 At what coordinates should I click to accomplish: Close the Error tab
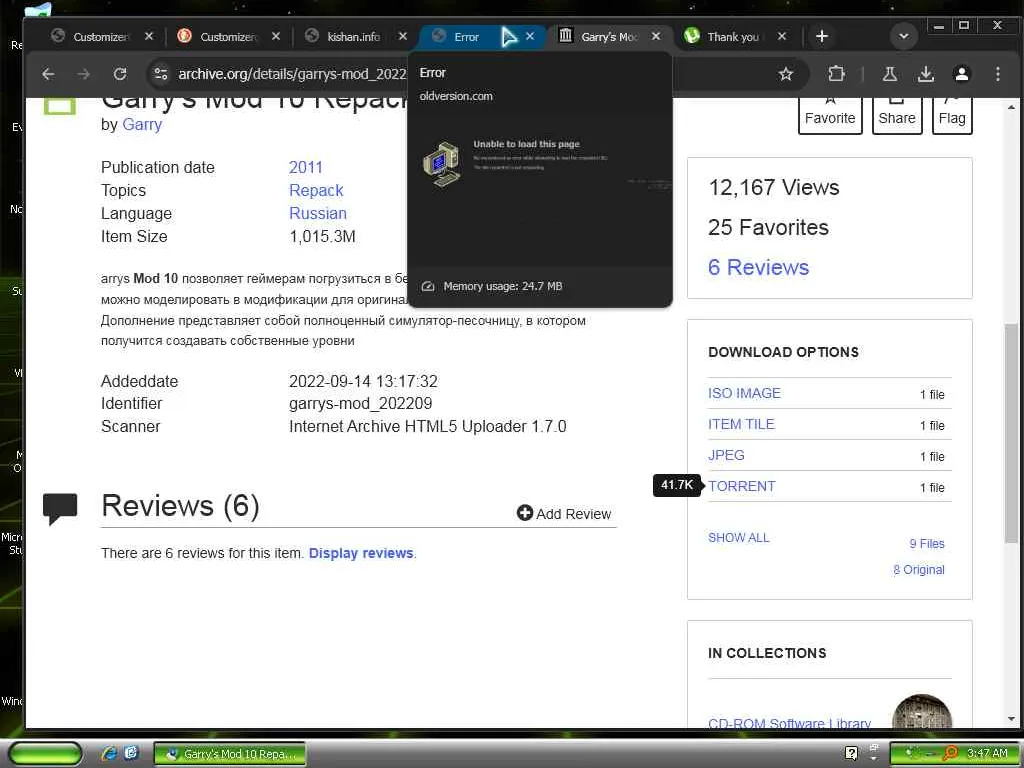(530, 37)
